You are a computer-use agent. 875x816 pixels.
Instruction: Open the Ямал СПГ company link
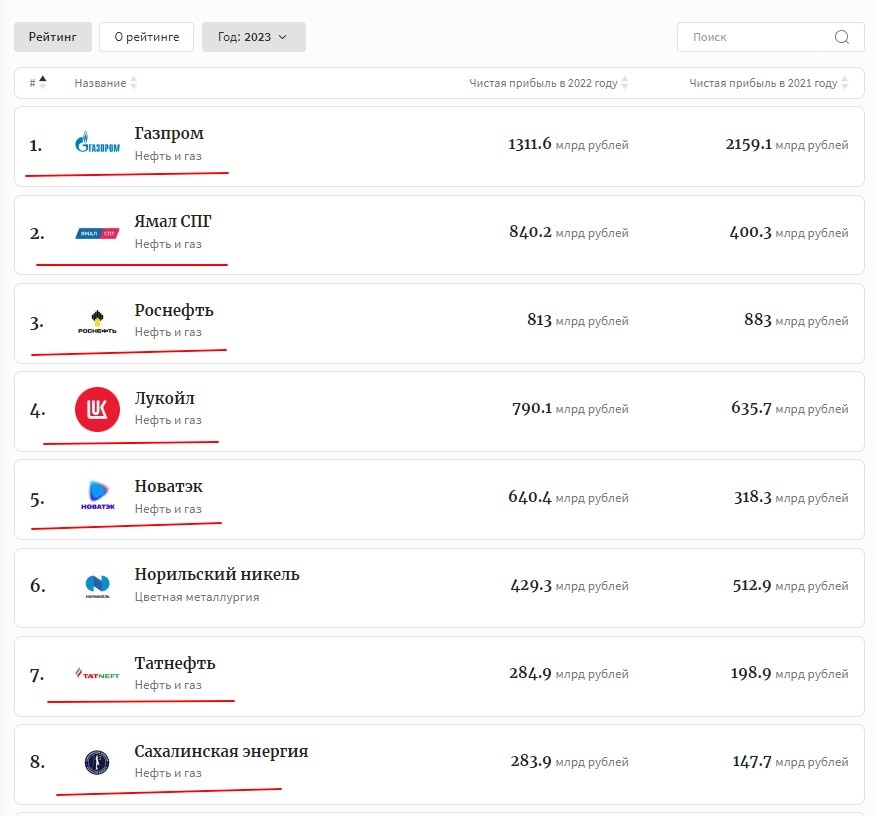(x=172, y=221)
